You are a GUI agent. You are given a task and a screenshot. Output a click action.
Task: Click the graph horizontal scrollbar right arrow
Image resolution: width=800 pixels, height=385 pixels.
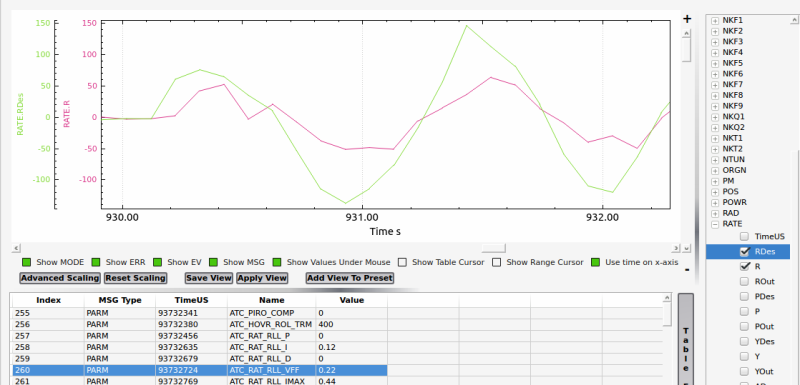[x=677, y=248]
